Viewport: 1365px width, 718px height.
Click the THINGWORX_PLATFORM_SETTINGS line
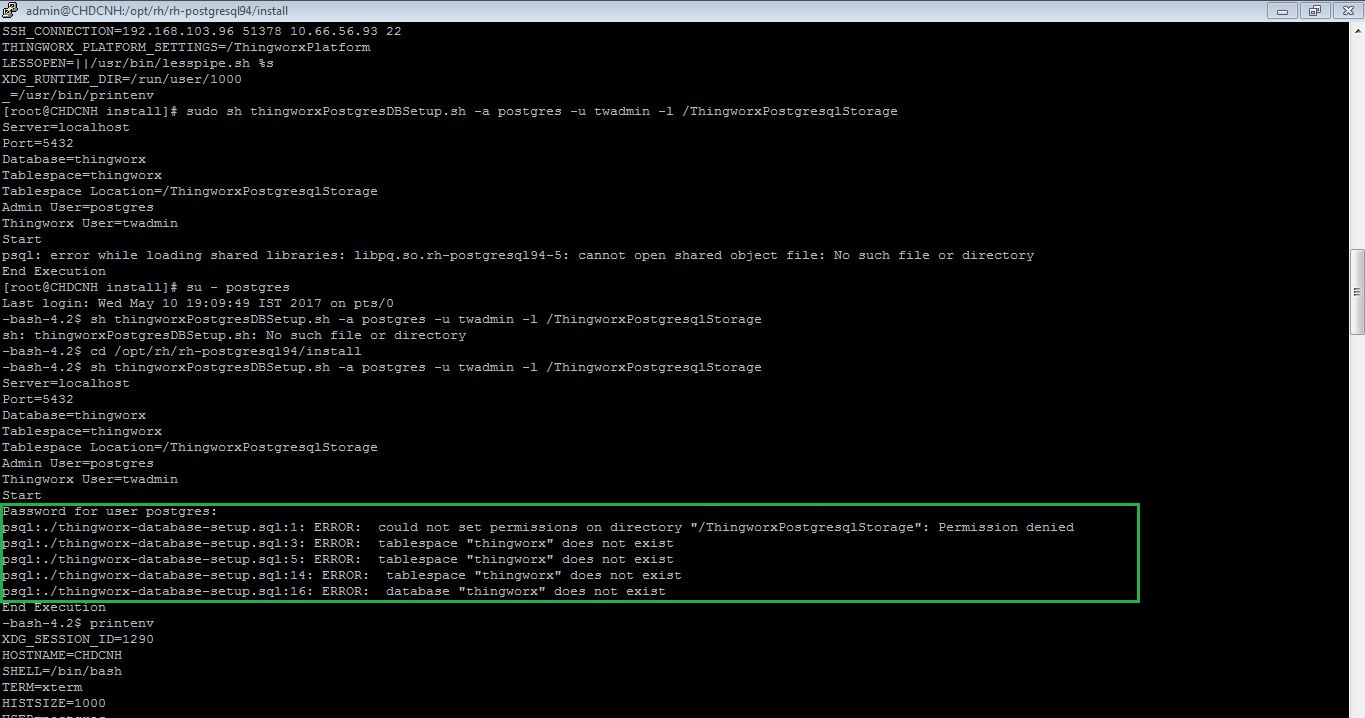pos(186,47)
